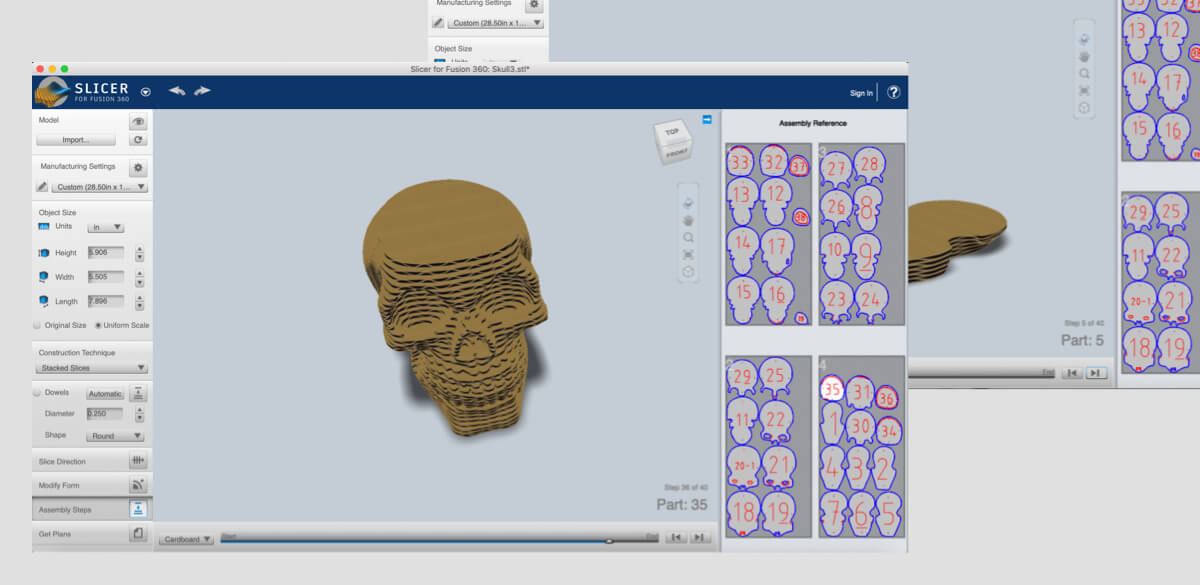Screen dimensions: 1200x585
Task: Open Custom preset dropdown in background window
Action: click(x=496, y=22)
